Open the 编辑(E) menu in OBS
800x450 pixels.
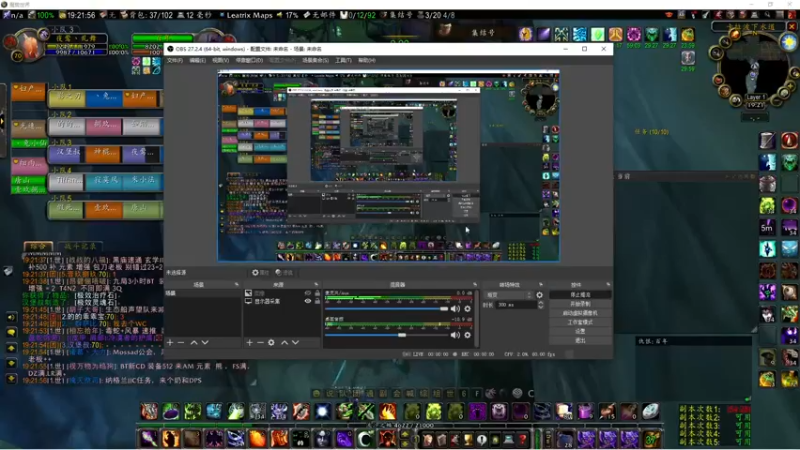coord(197,60)
